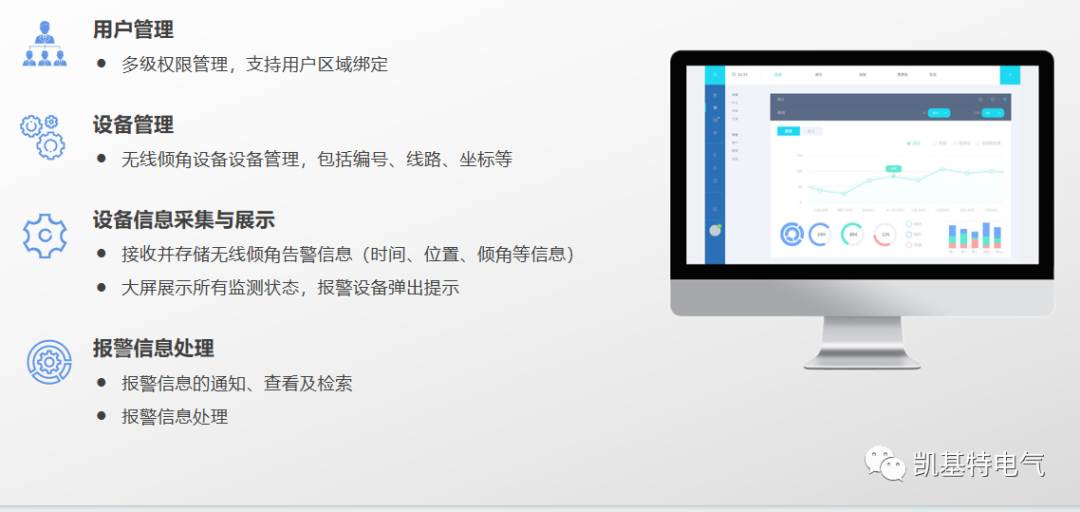
Task: Click the teal tooltip marker on line chart
Action: point(893,169)
